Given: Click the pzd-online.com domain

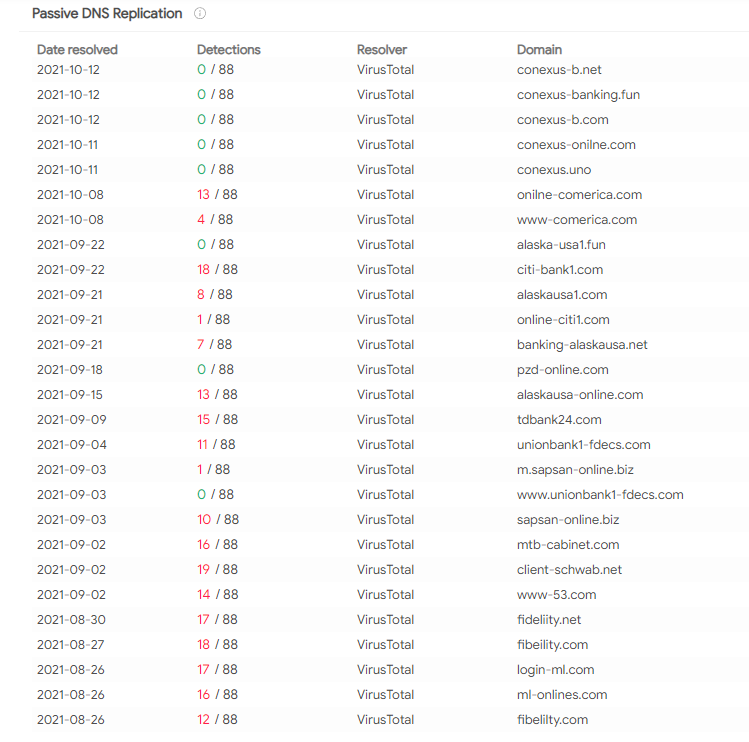Looking at the screenshot, I should coord(563,370).
